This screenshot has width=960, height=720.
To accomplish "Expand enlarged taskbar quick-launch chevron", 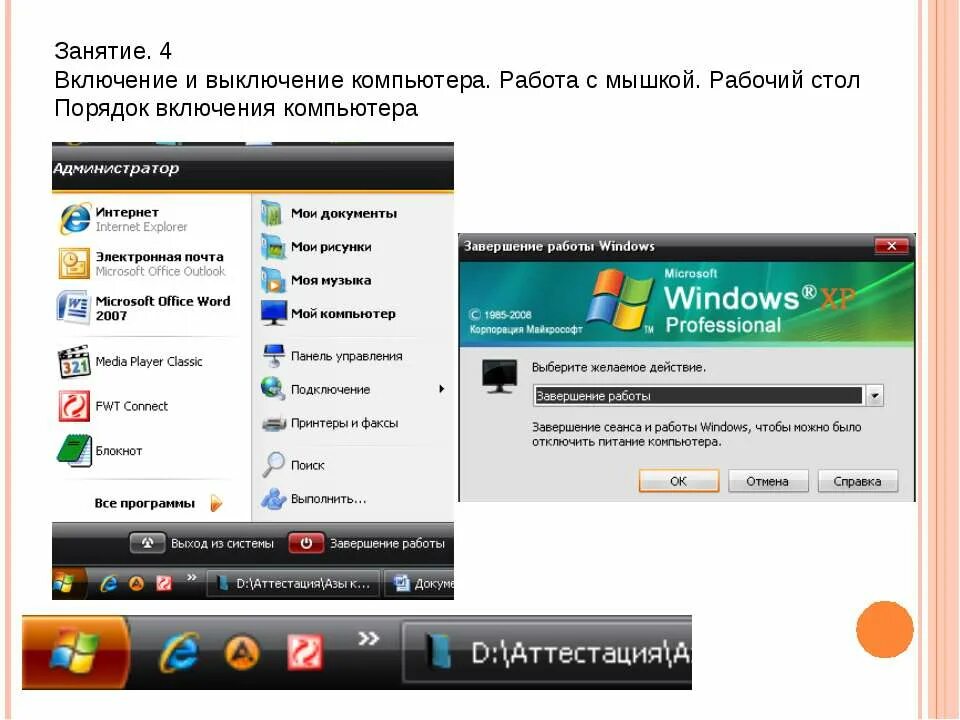I will (x=369, y=639).
